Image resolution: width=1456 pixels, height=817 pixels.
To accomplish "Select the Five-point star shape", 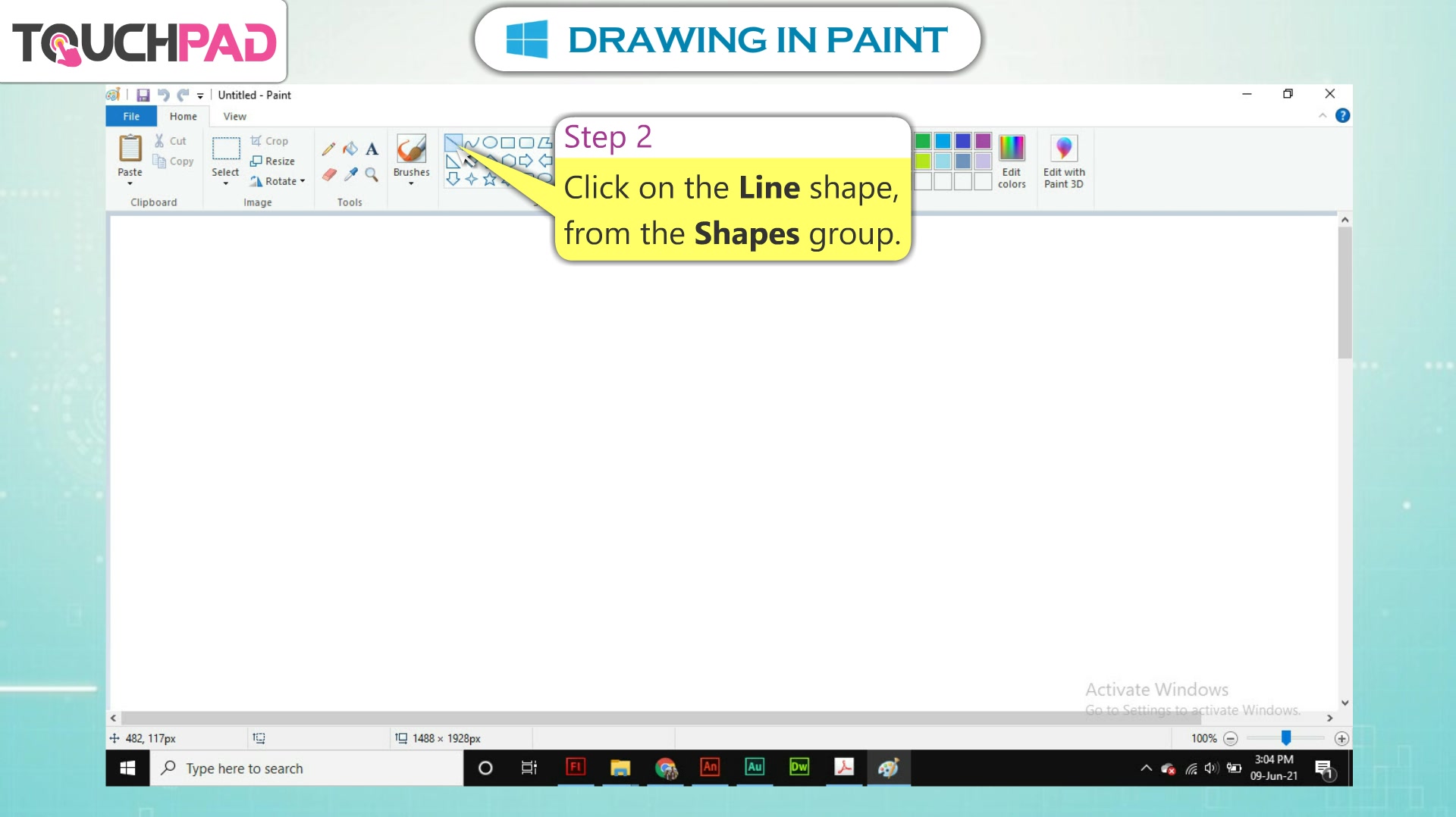I will [x=490, y=179].
